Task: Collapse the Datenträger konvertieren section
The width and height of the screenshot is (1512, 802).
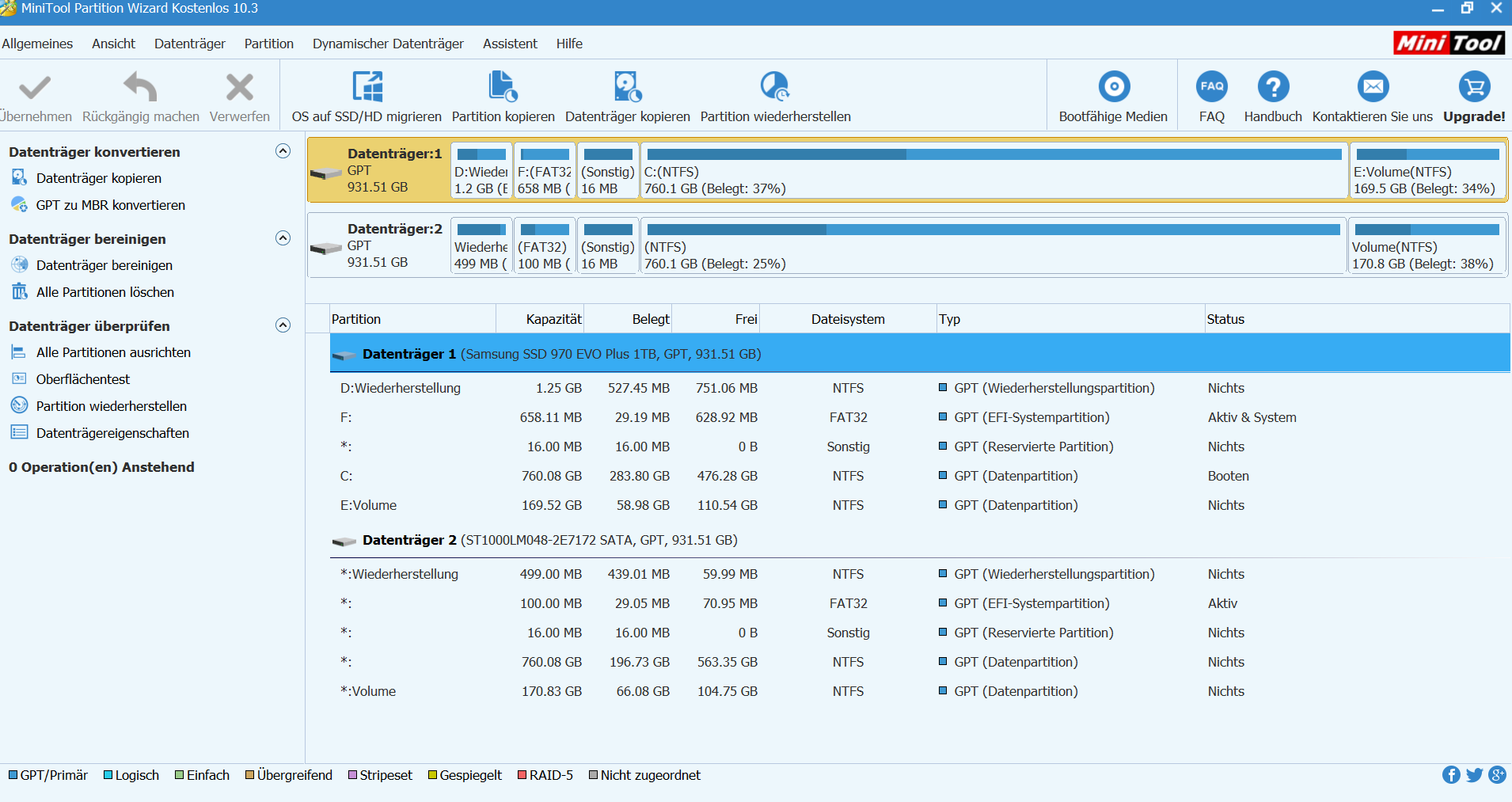Action: point(283,151)
